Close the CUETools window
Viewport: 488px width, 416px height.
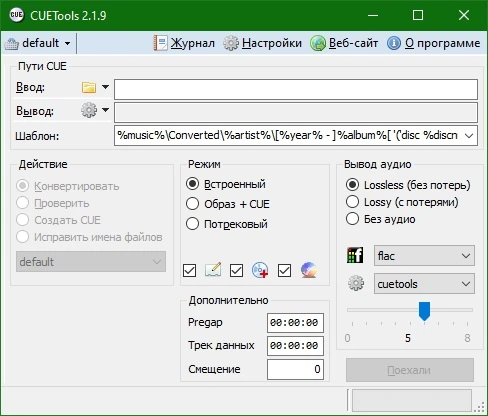(x=464, y=15)
